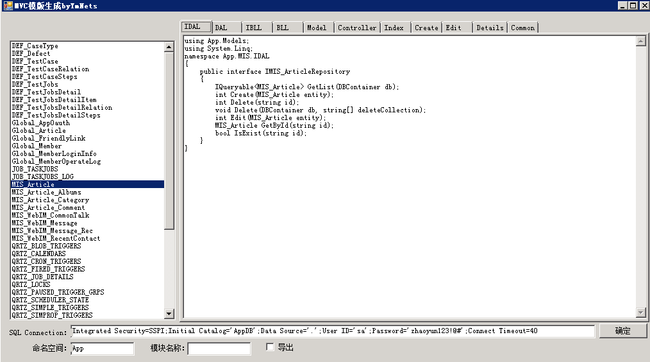650x362 pixels.
Task: Select MIS_WebIM_Message table entry
Action: pyautogui.click(x=87, y=223)
